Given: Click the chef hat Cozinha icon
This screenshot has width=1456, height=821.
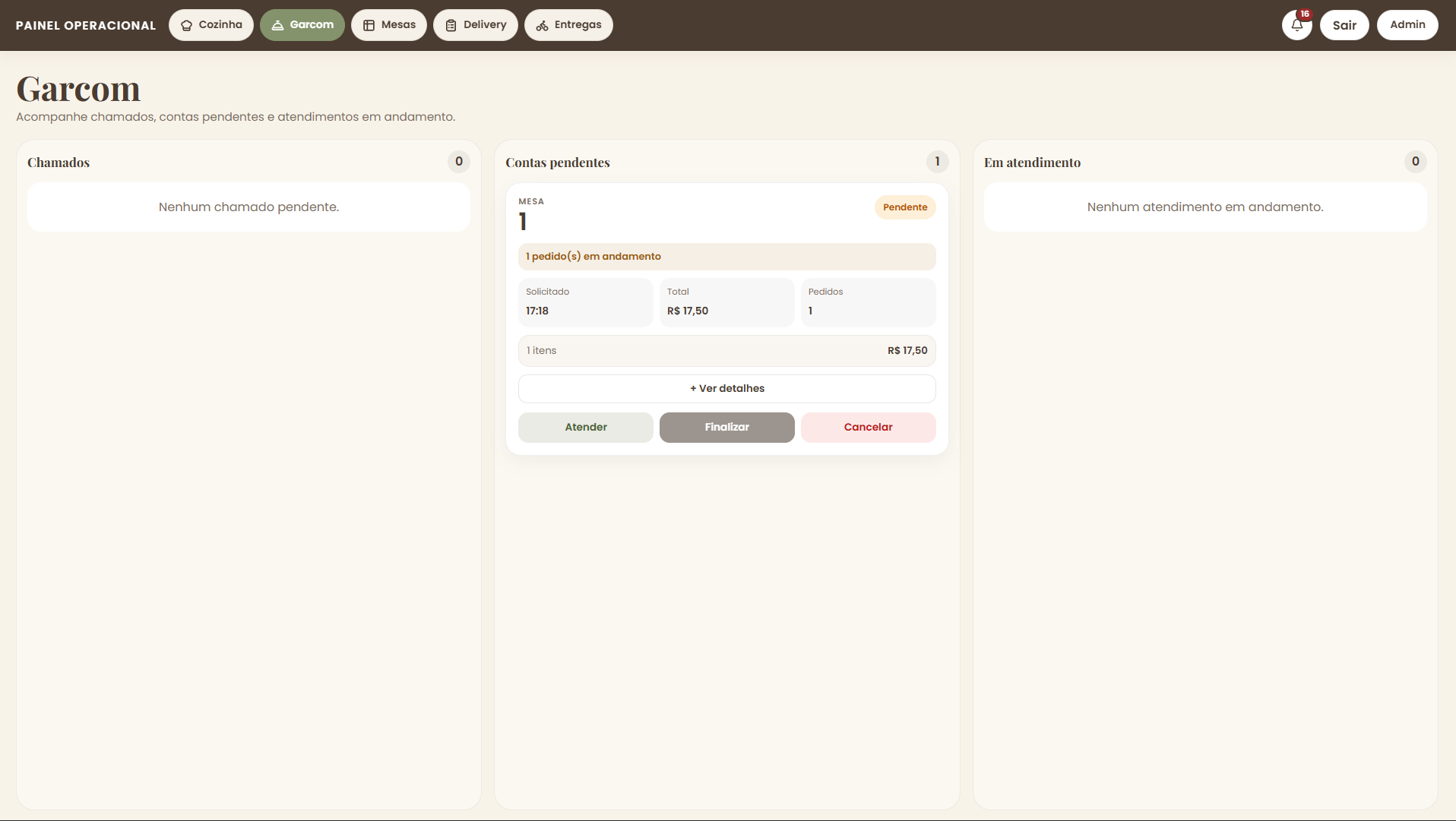Looking at the screenshot, I should 186,26.
